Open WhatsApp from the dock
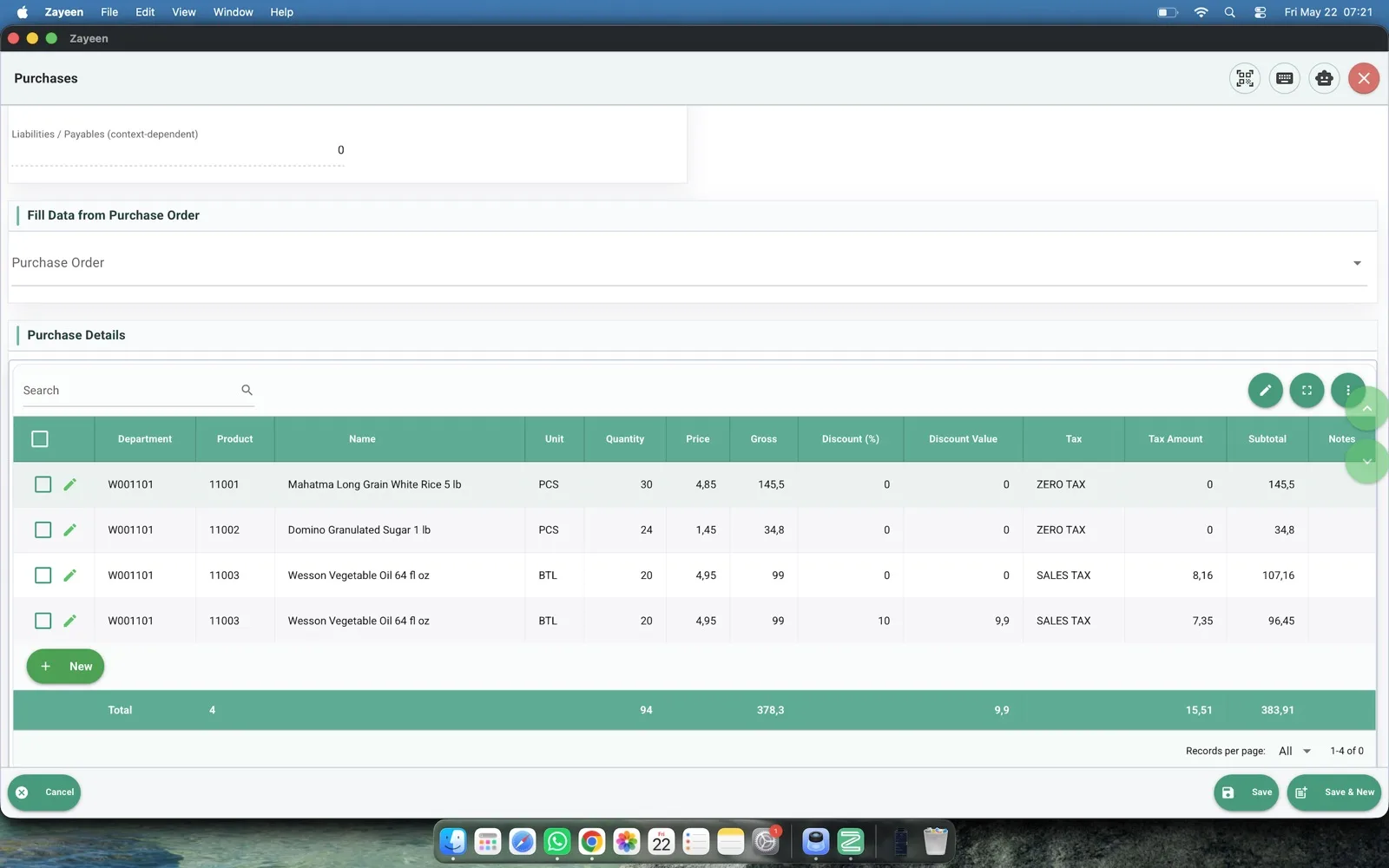 click(x=557, y=841)
